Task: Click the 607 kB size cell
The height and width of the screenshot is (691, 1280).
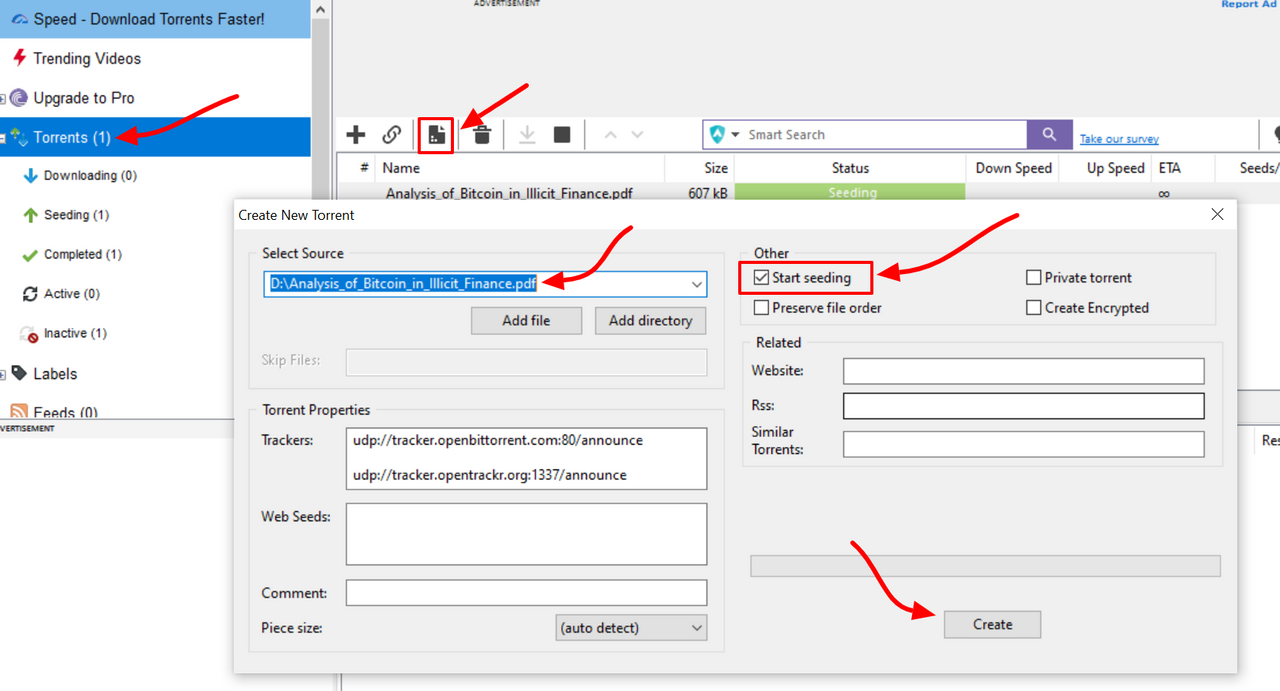Action: [x=707, y=193]
